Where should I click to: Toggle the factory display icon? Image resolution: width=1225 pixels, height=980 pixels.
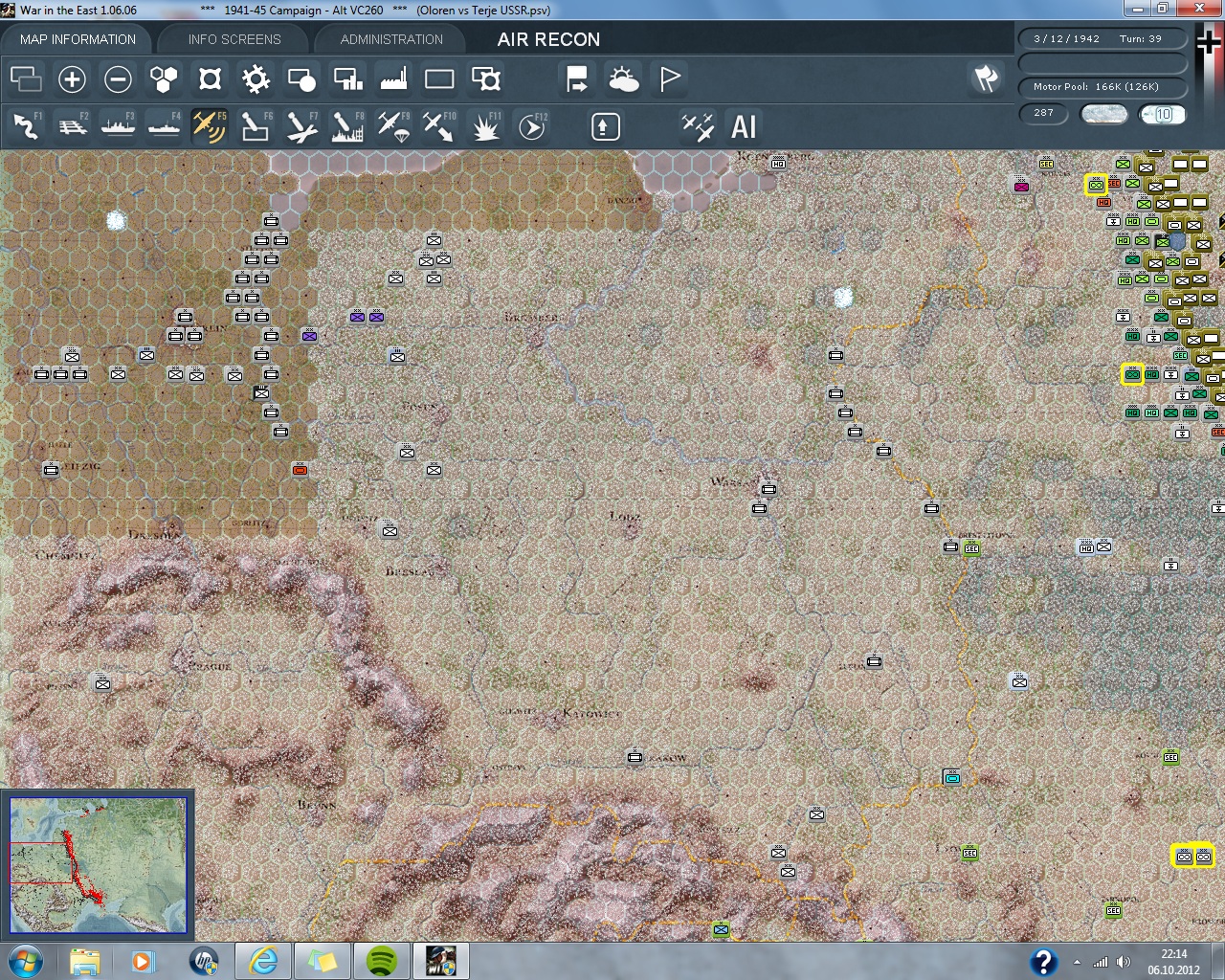pos(393,78)
